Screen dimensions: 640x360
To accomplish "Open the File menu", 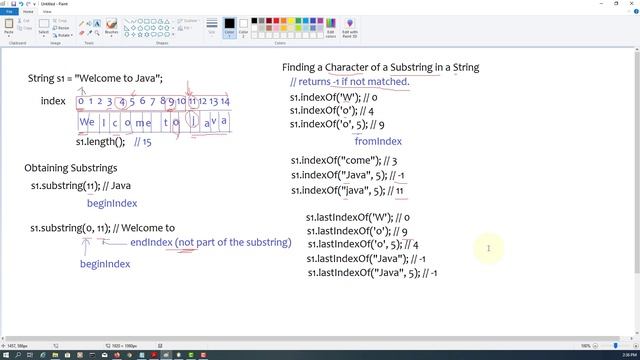I will [x=9, y=11].
